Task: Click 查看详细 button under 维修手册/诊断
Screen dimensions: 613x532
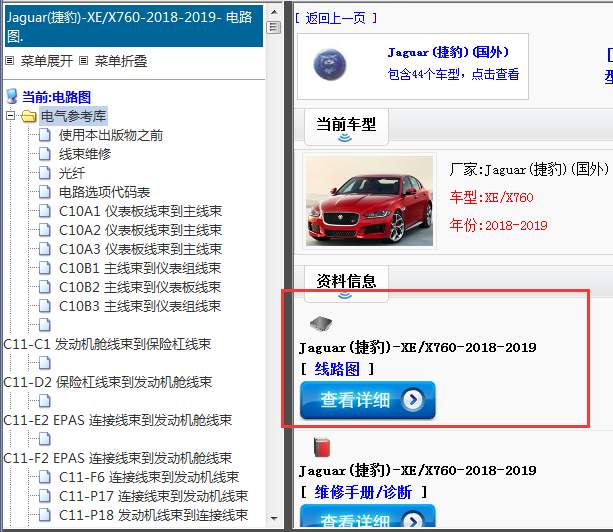Action: pyautogui.click(x=367, y=516)
